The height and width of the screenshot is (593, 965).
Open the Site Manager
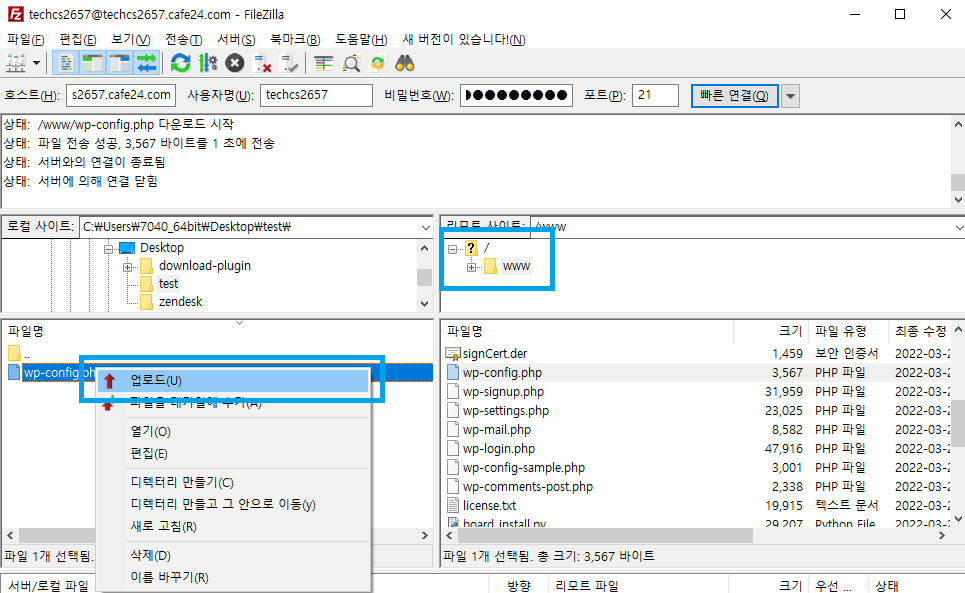18,63
